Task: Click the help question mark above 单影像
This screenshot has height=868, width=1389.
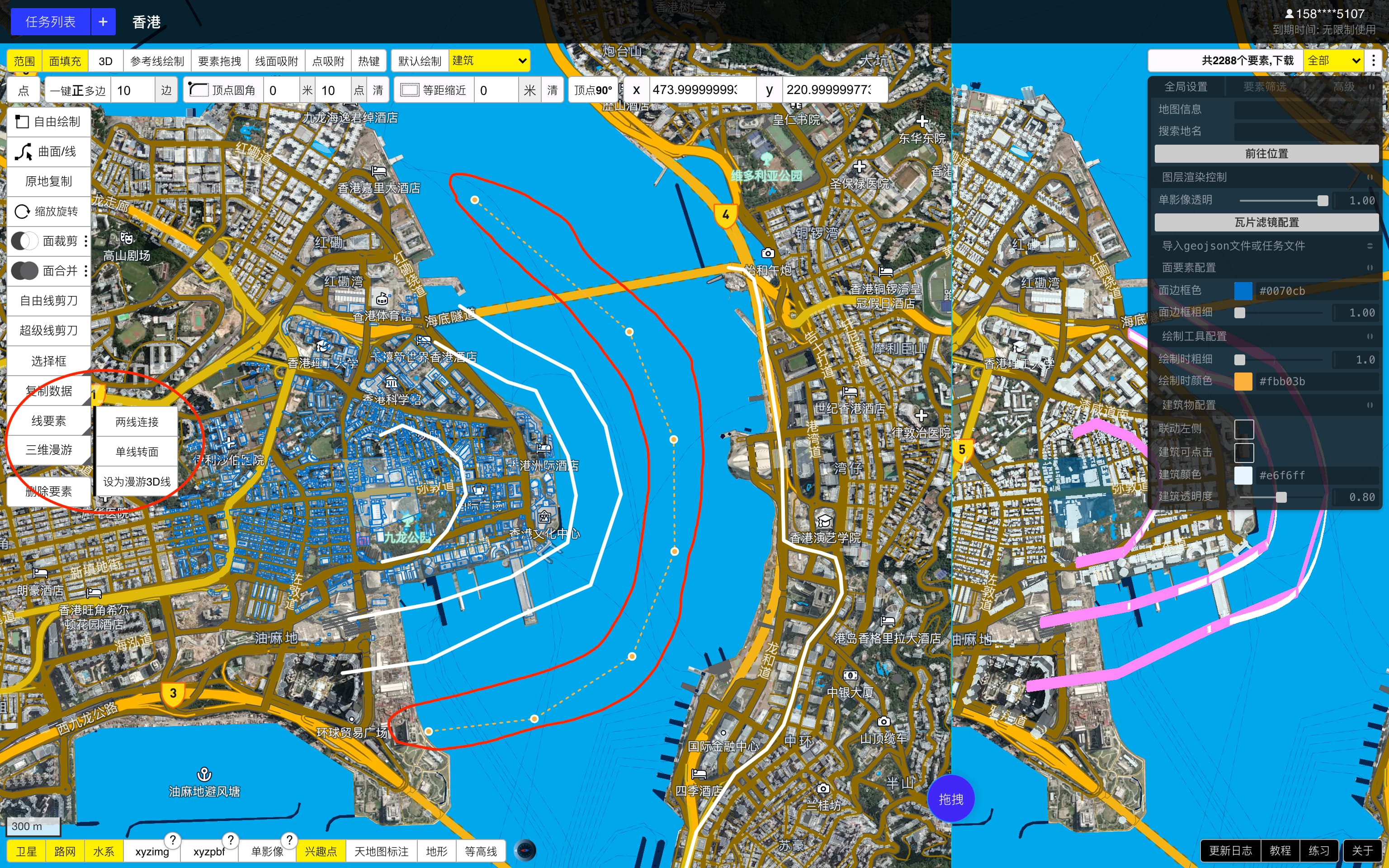Action: (290, 840)
